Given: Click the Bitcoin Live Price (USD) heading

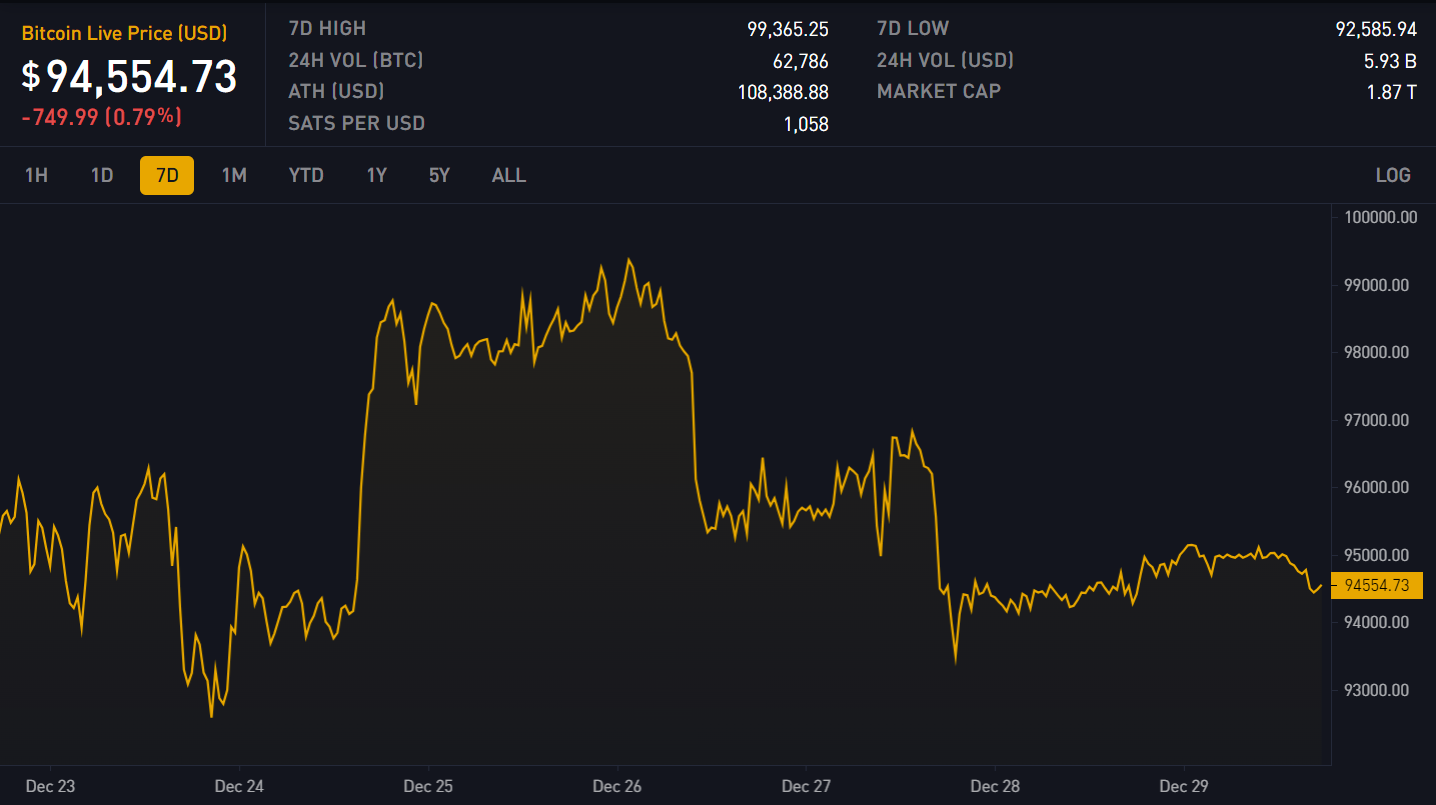Looking at the screenshot, I should click(x=124, y=33).
